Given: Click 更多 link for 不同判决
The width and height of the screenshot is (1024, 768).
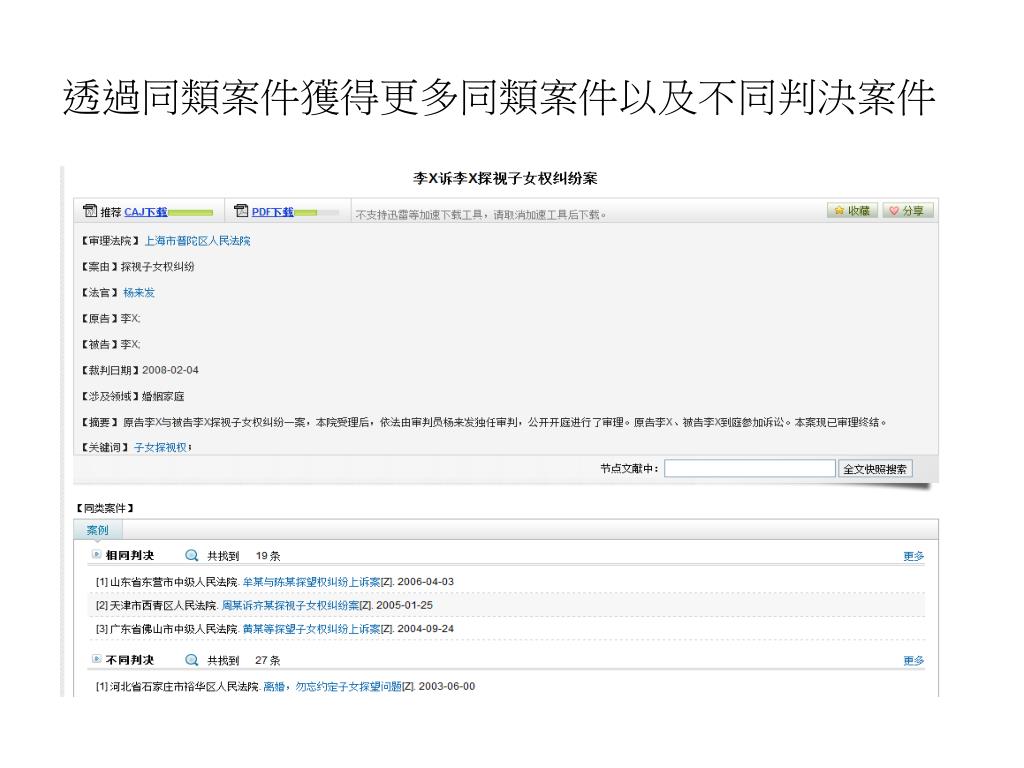Looking at the screenshot, I should (914, 660).
